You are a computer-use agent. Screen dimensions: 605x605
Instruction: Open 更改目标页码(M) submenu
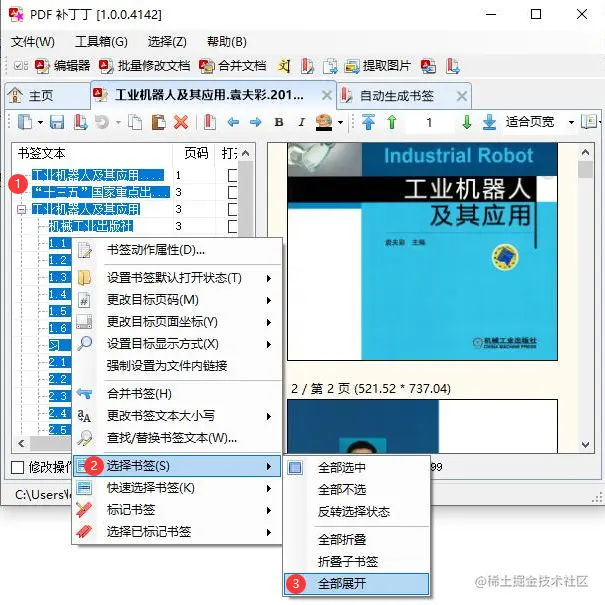(x=177, y=300)
